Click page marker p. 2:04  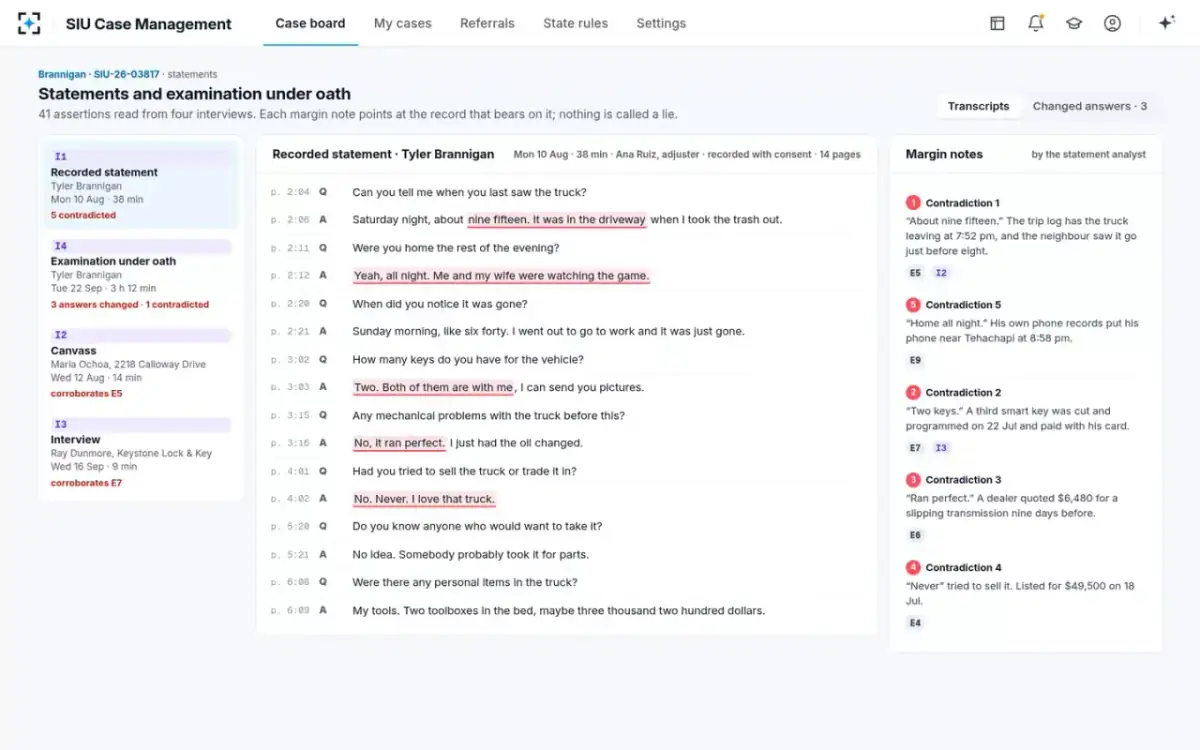(290, 192)
